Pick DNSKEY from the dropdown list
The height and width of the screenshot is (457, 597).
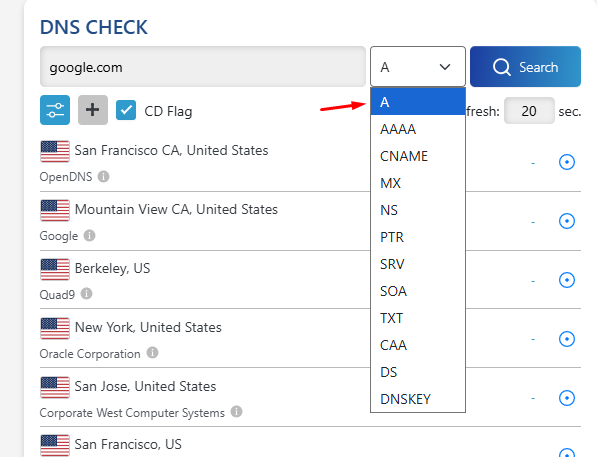click(x=418, y=399)
